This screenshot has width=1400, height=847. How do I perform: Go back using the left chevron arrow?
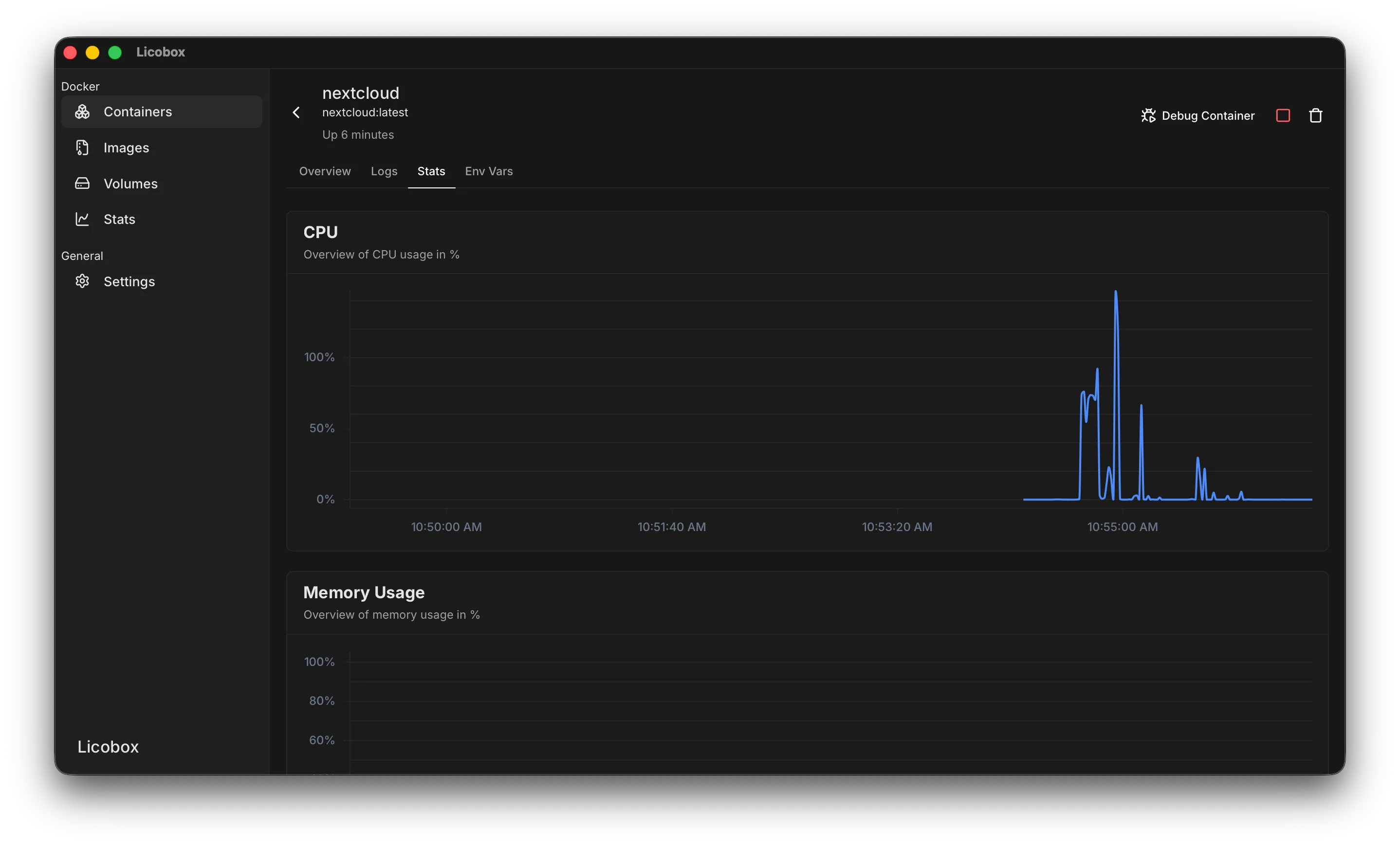click(296, 112)
